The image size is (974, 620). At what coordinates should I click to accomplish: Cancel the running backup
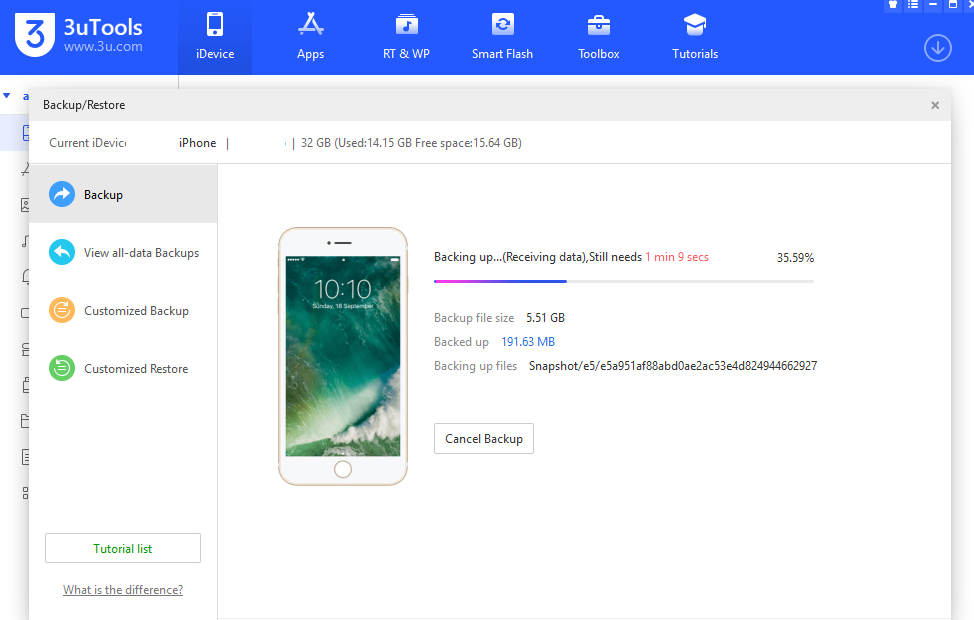(x=484, y=439)
